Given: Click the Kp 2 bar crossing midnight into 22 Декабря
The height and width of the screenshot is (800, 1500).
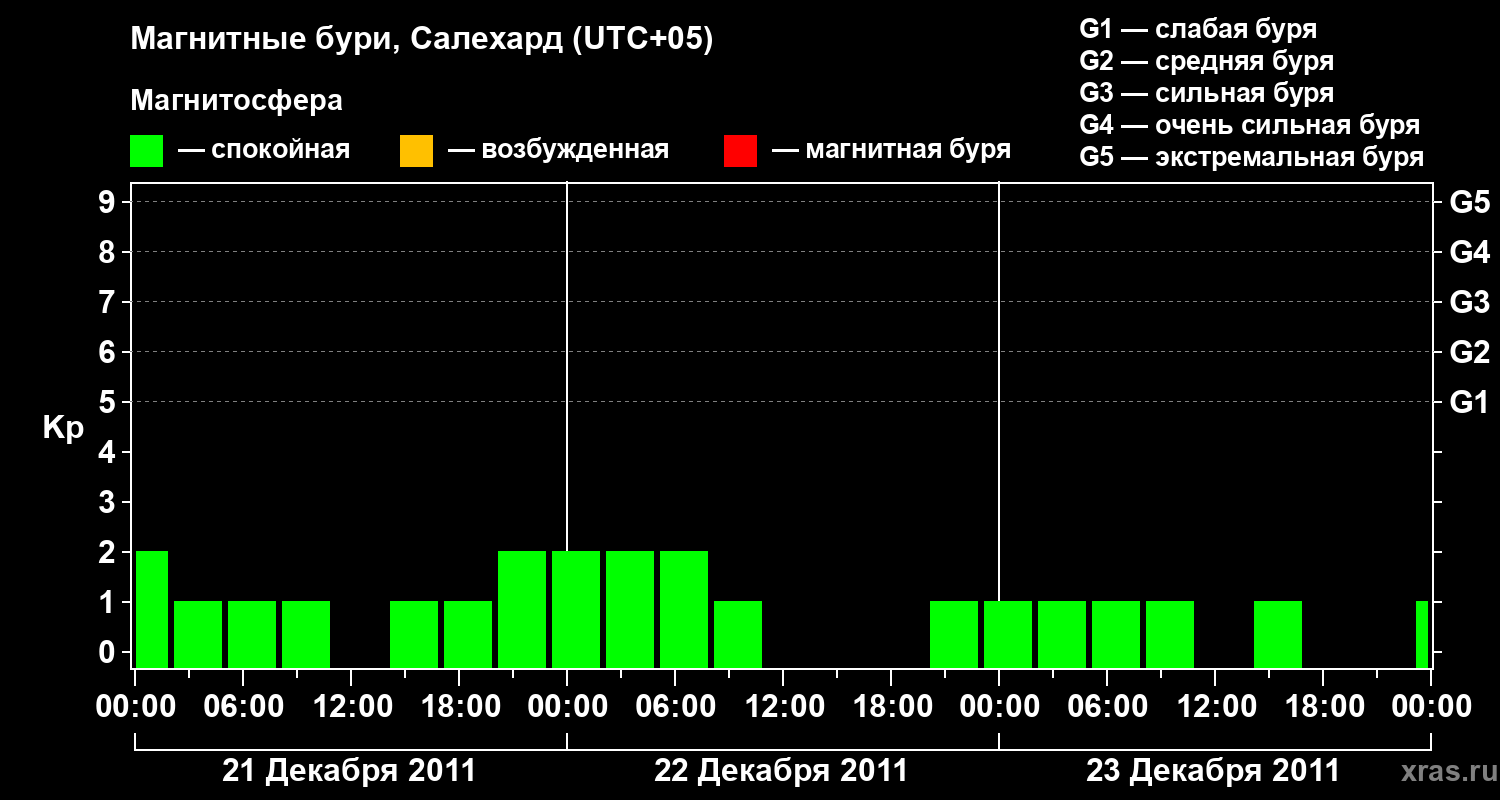Looking at the screenshot, I should point(576,609).
